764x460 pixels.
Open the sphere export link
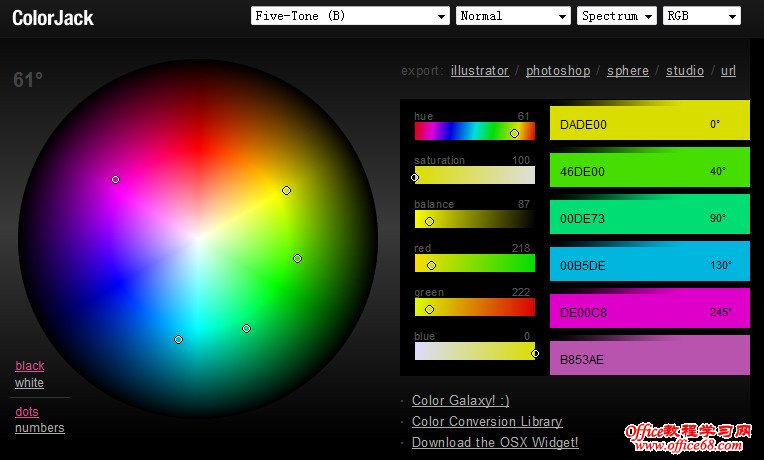627,71
